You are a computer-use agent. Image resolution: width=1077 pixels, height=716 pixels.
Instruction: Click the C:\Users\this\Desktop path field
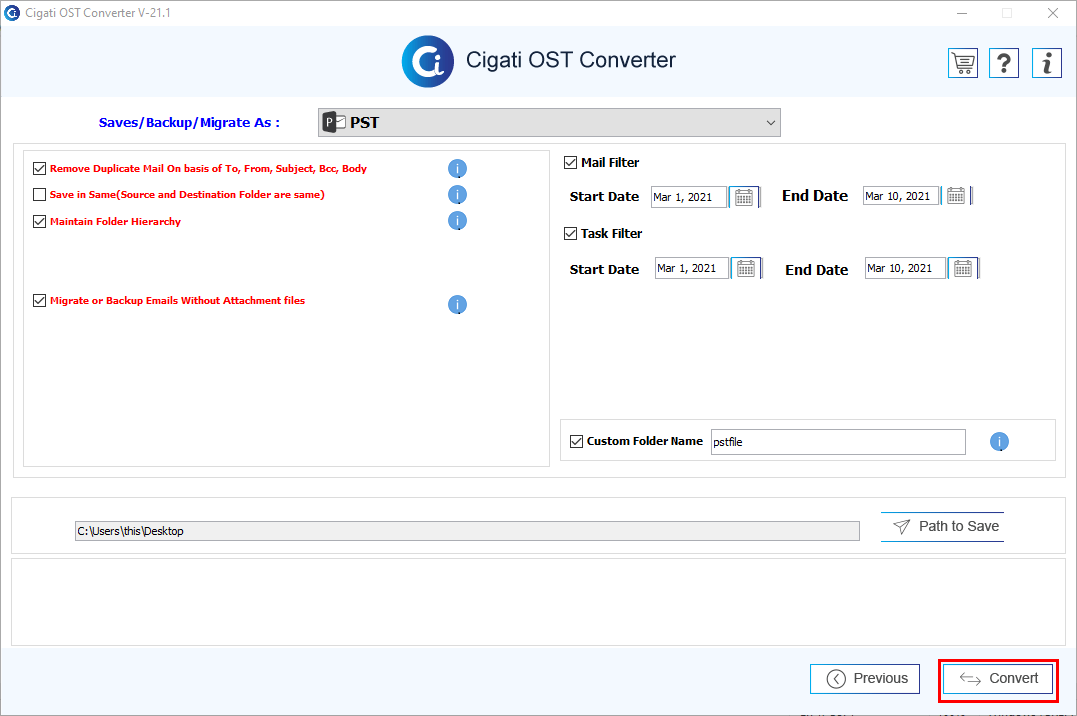pos(467,531)
